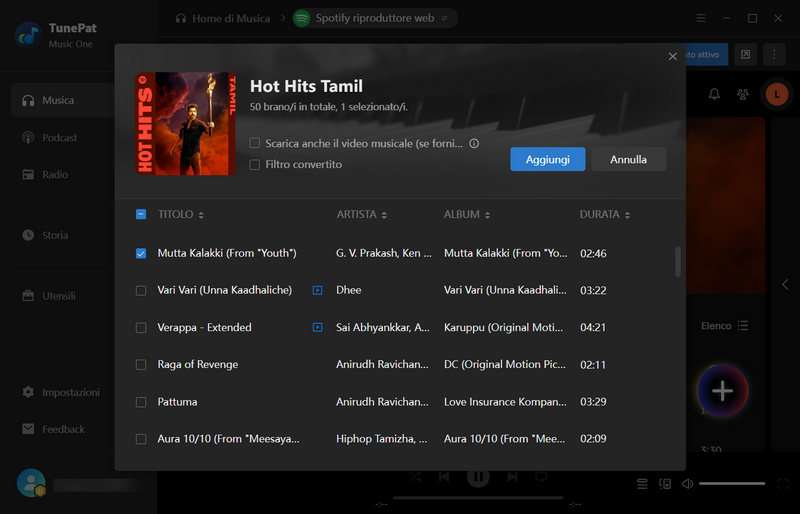
Task: Click the user account avatar at bottom-left
Action: pyautogui.click(x=31, y=483)
